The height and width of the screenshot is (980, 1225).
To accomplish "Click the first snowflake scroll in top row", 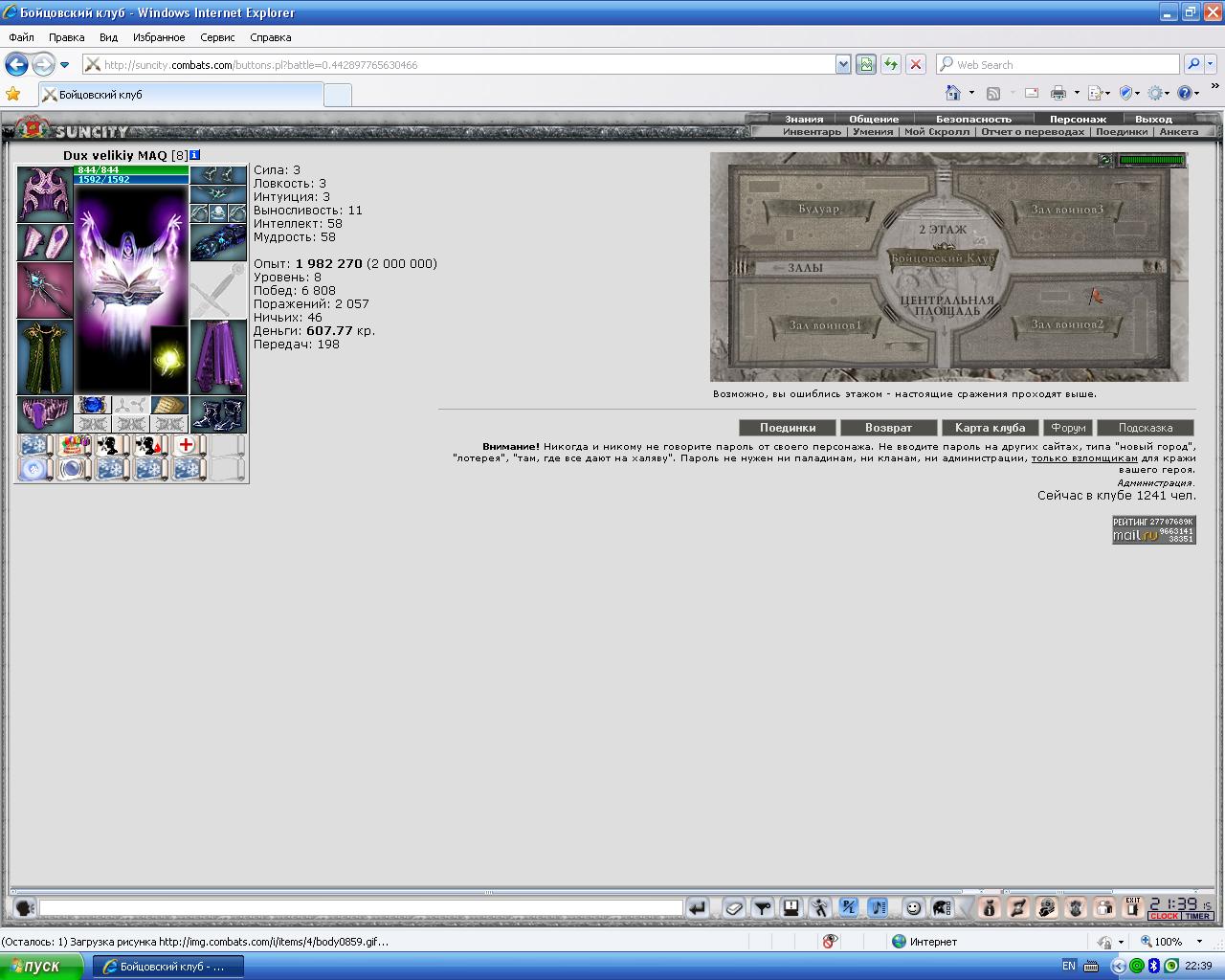I will [x=35, y=445].
